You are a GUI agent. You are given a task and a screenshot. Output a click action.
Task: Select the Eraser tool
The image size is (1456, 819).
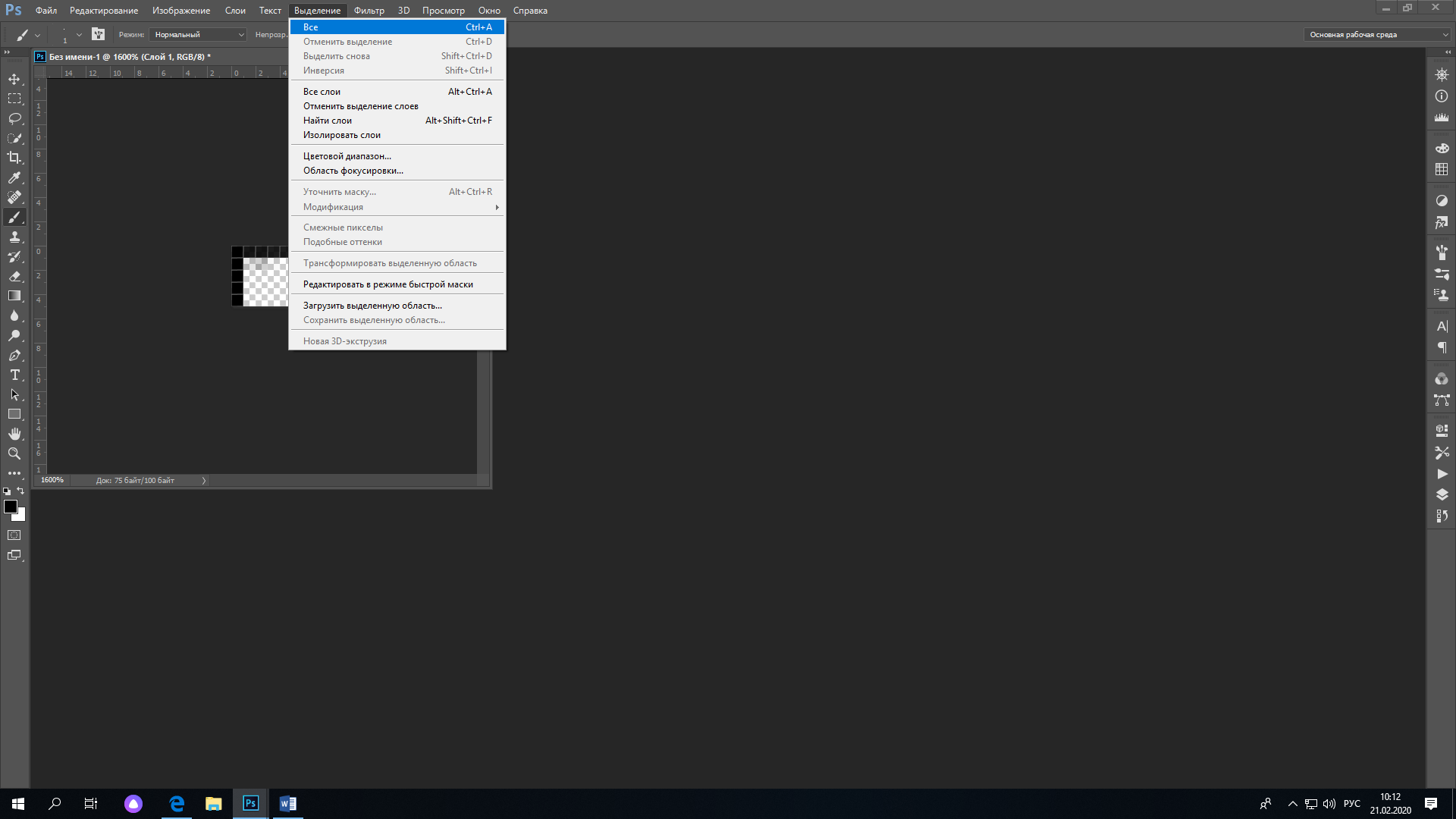click(14, 276)
